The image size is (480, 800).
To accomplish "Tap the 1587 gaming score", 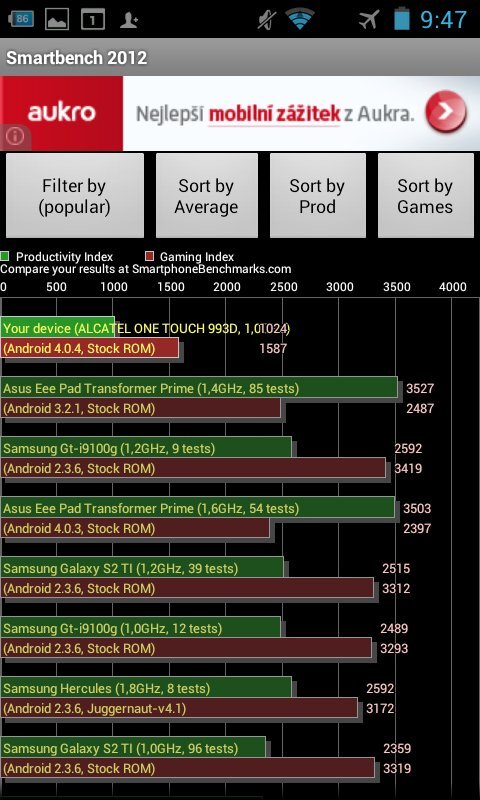I will pos(273,349).
